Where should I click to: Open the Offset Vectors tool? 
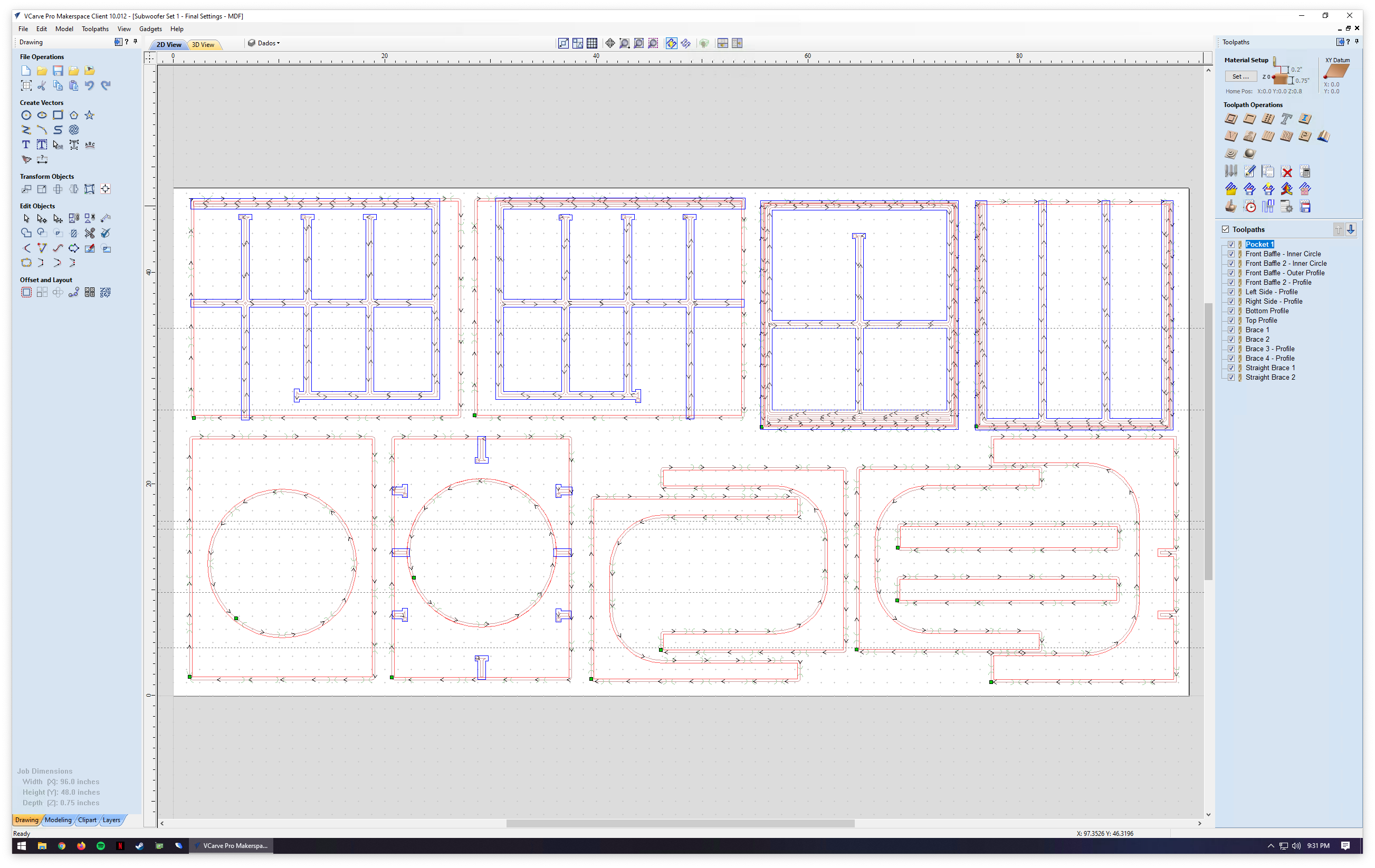coord(26,292)
